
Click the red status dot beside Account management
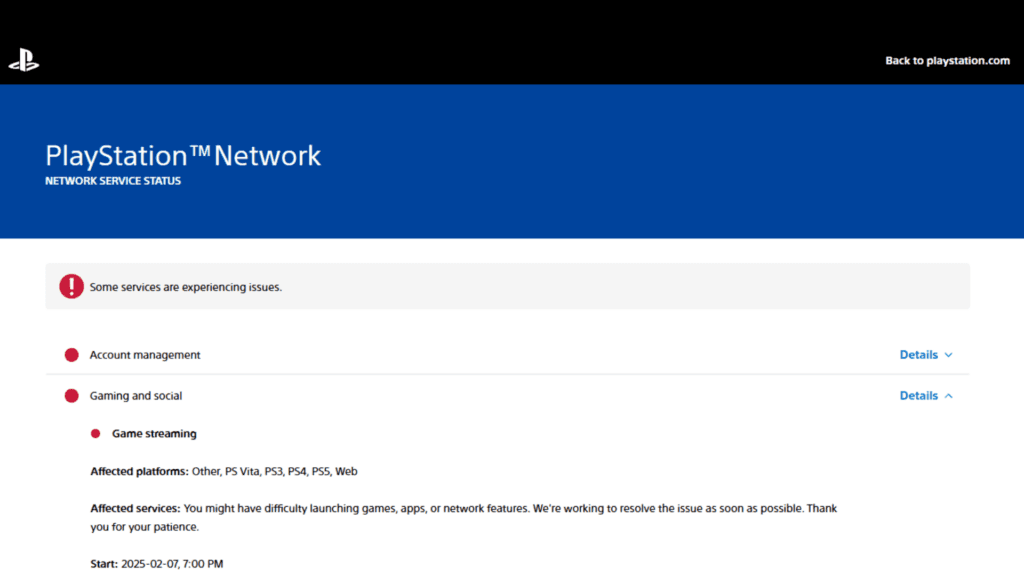(x=71, y=354)
